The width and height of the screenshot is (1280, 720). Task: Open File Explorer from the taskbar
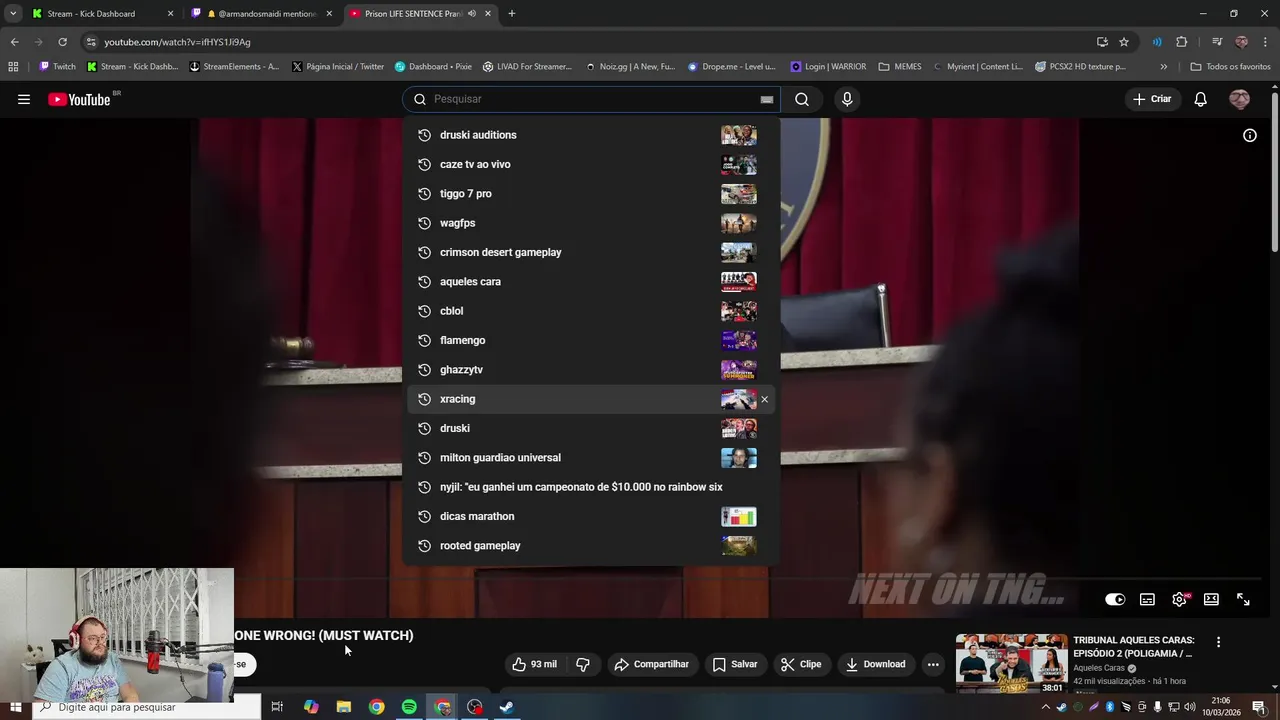344,707
